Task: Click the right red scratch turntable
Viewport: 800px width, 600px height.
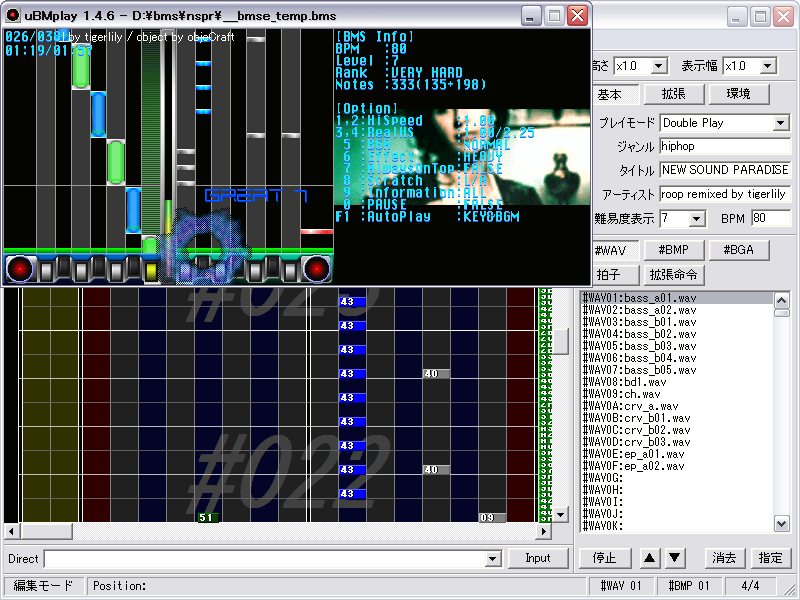Action: [x=316, y=268]
